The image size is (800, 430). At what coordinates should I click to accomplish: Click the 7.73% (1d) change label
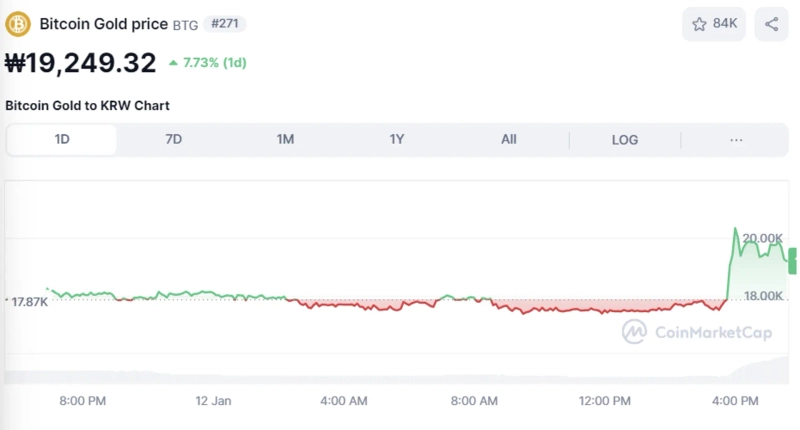[x=214, y=63]
